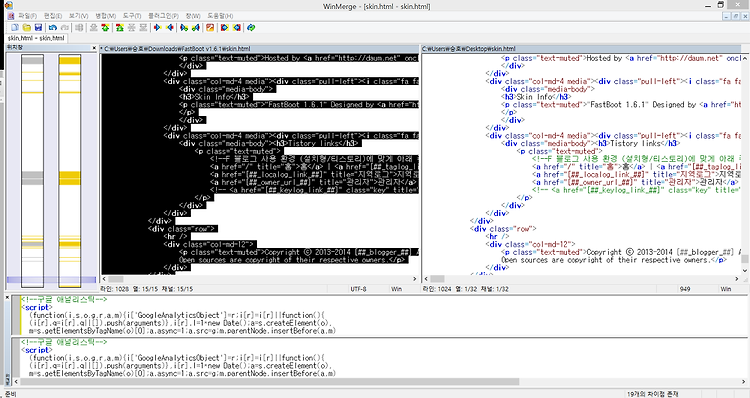Click Copy Right and Advance icon

click(x=184, y=28)
